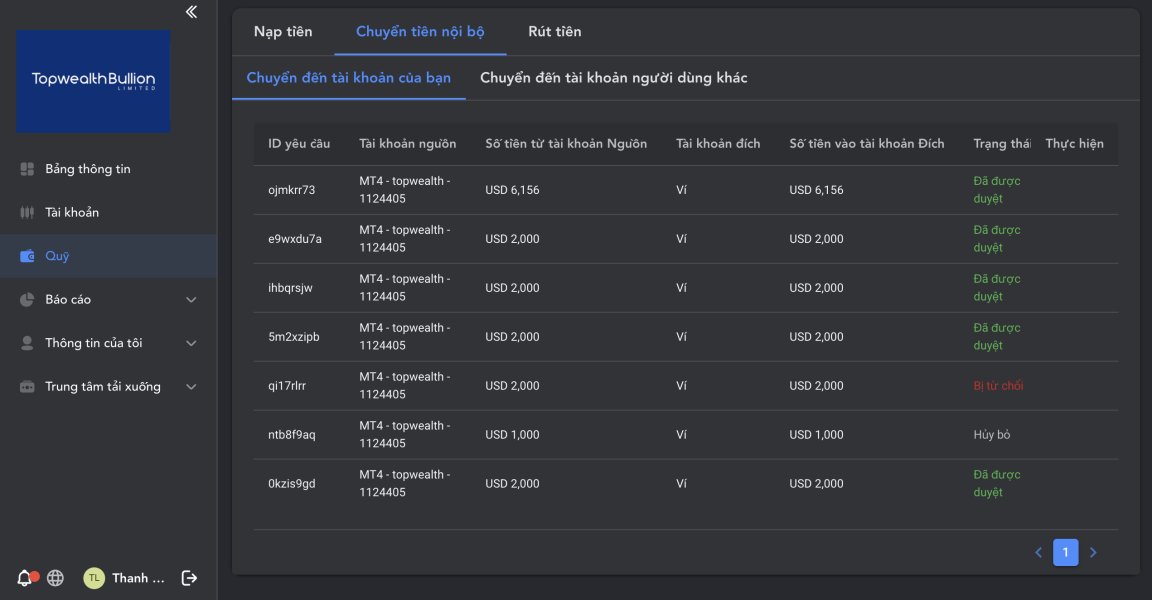The height and width of the screenshot is (600, 1152).
Task: Click the Tài khoản sidebar icon
Action: (x=27, y=213)
